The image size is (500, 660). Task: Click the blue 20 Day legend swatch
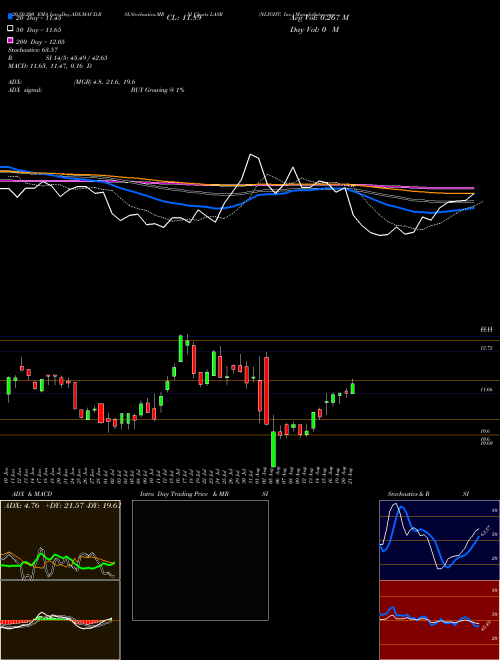pos(11,16)
